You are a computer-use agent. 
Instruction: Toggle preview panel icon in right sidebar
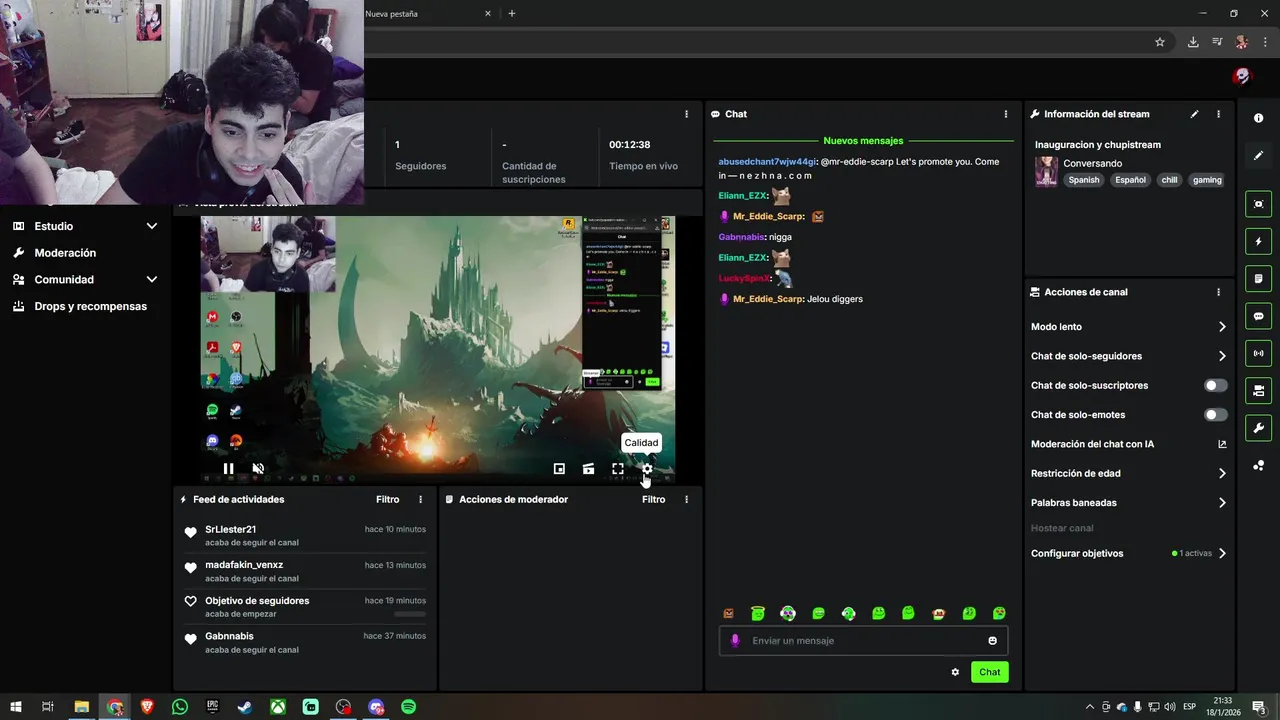point(1258,204)
